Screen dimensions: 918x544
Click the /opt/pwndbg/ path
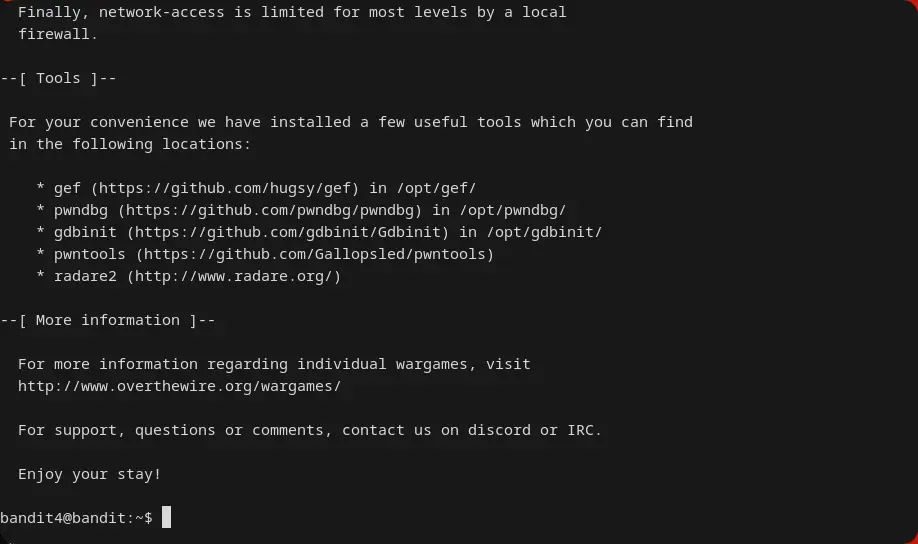tap(513, 210)
